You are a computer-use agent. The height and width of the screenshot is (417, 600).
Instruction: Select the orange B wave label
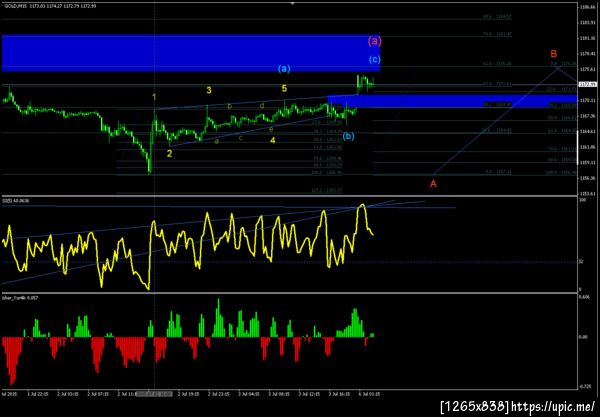pyautogui.click(x=553, y=54)
